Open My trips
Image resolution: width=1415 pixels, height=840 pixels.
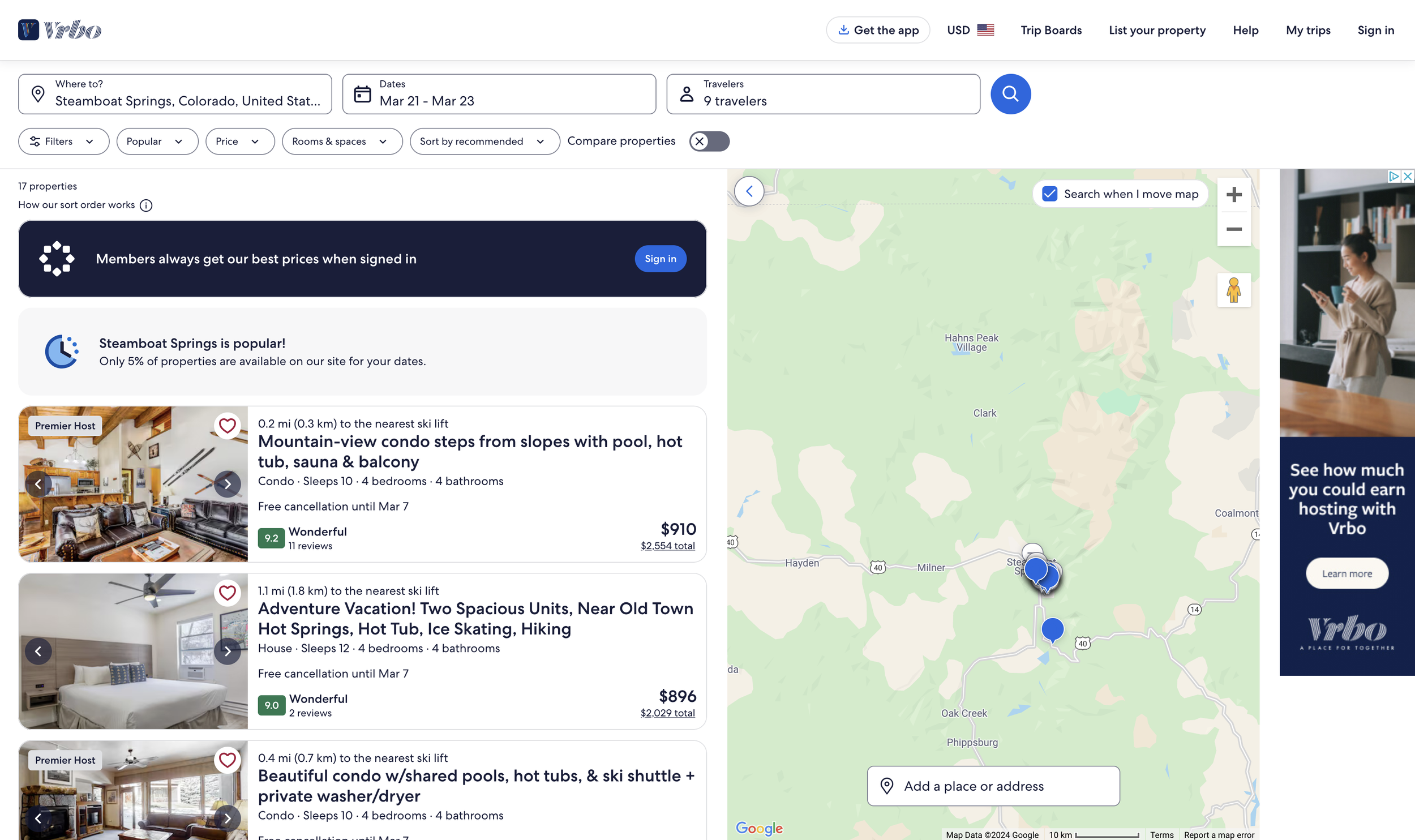coord(1308,30)
